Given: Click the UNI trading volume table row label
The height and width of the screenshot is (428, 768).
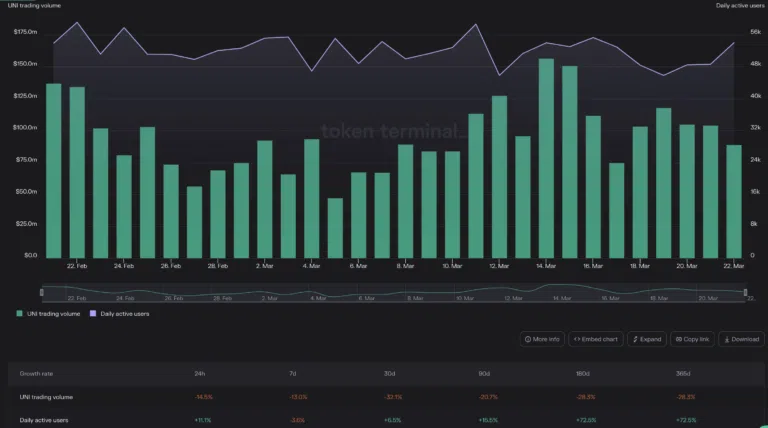Looking at the screenshot, I should (46, 397).
